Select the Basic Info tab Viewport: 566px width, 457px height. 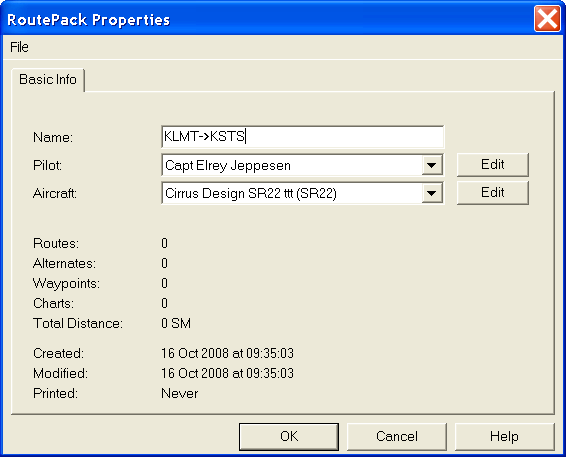48,79
